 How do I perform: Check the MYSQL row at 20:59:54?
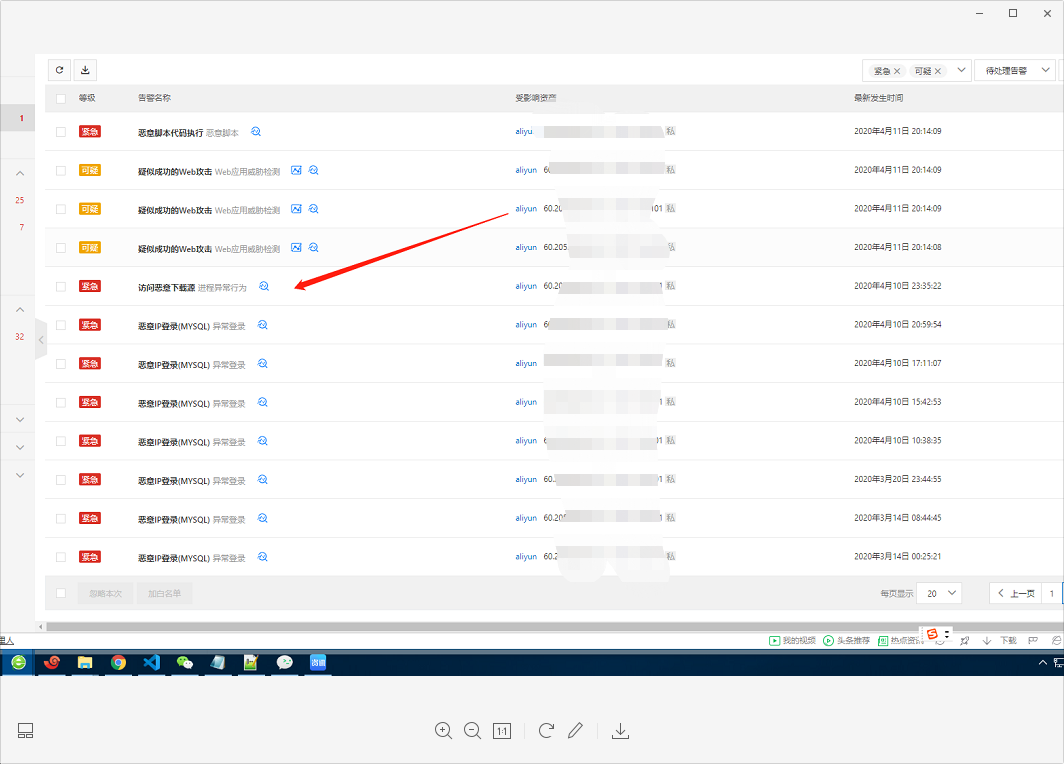pos(61,325)
